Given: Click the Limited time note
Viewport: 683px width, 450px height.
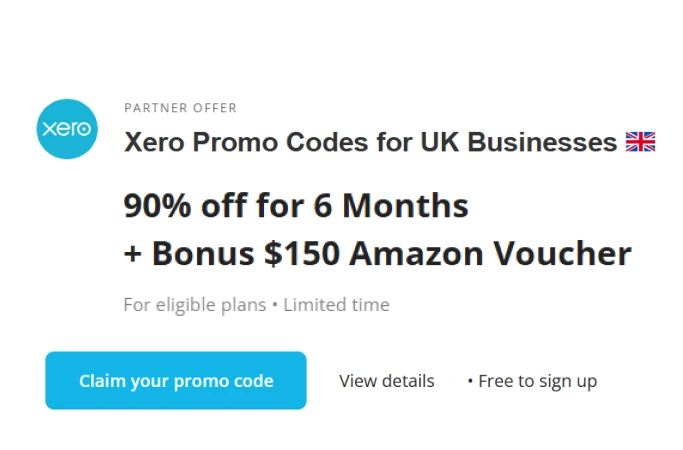Looking at the screenshot, I should 336,305.
